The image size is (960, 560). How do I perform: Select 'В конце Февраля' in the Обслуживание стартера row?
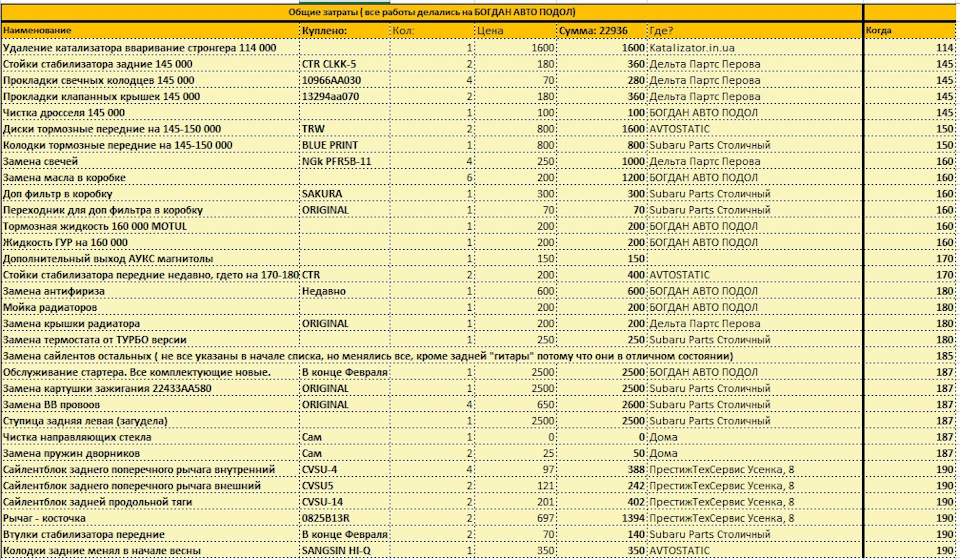click(345, 372)
